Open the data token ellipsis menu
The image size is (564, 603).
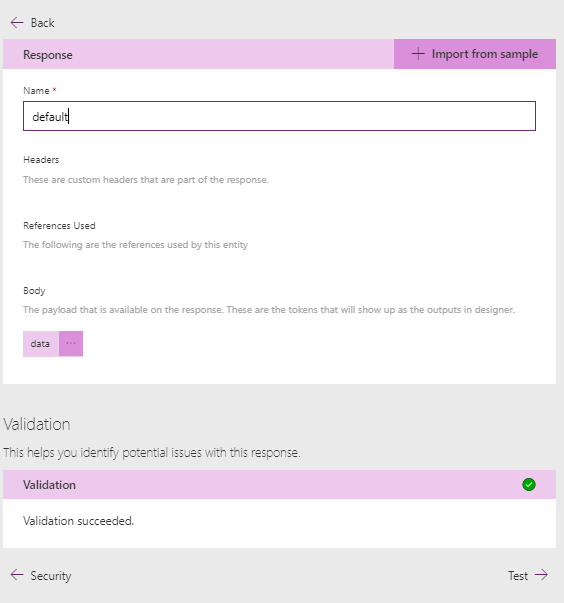click(x=71, y=343)
